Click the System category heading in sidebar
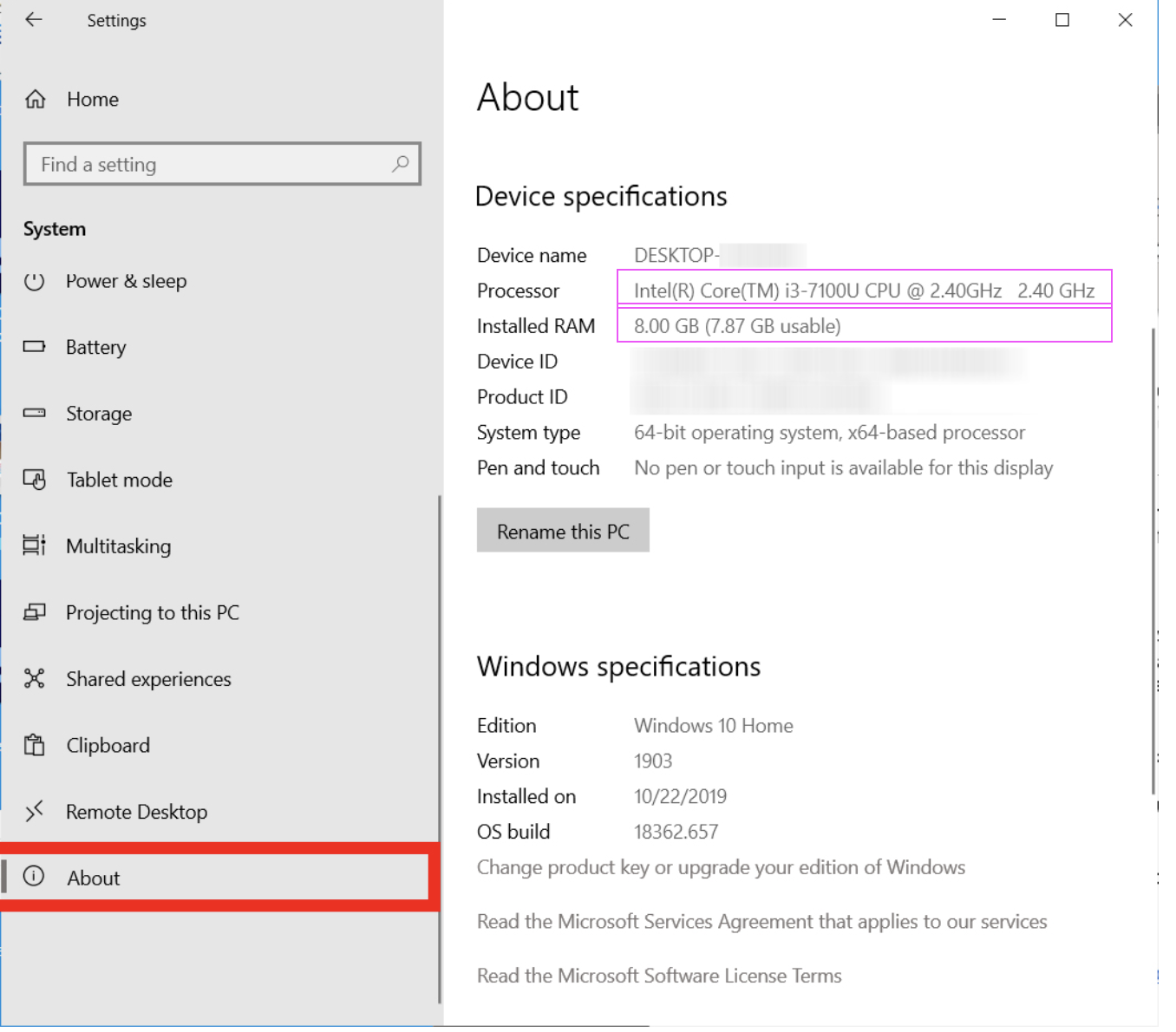This screenshot has height=1032, width=1176. pyautogui.click(x=55, y=229)
